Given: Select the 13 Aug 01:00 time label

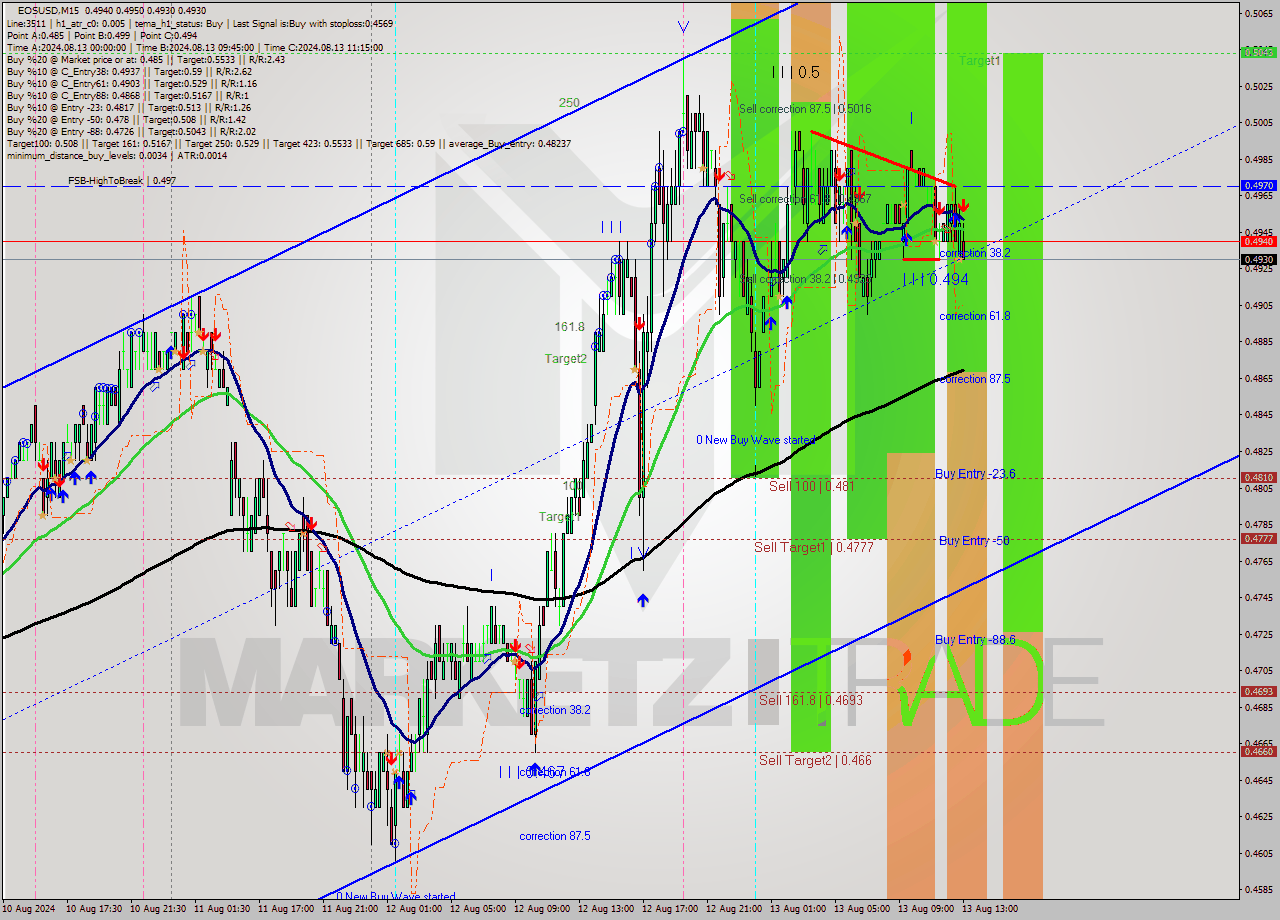Looking at the screenshot, I should [798, 909].
